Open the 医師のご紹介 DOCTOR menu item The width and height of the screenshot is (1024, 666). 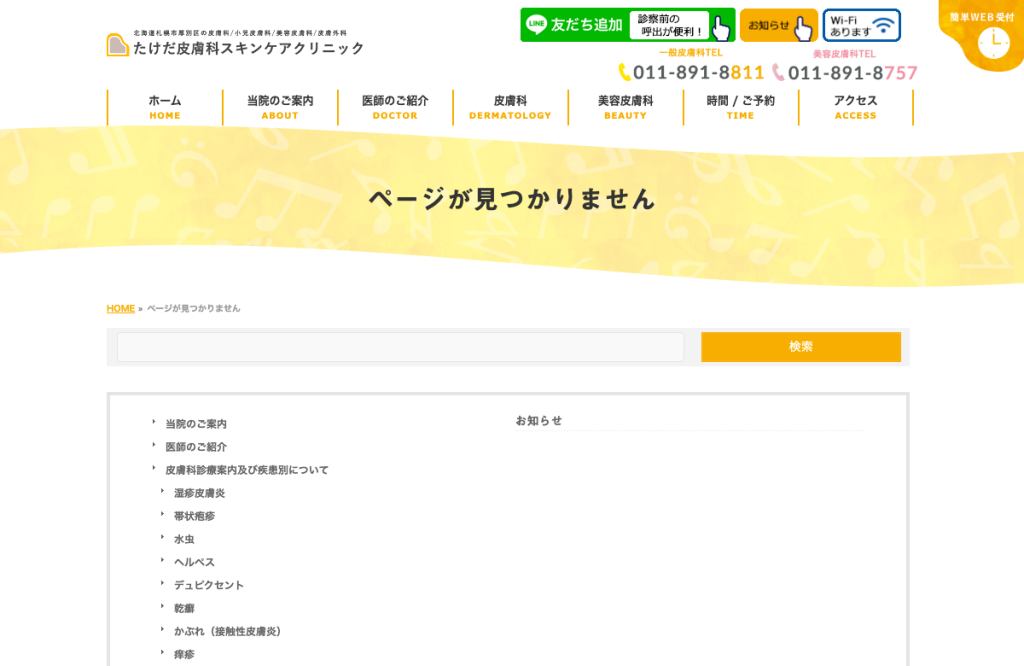point(395,107)
